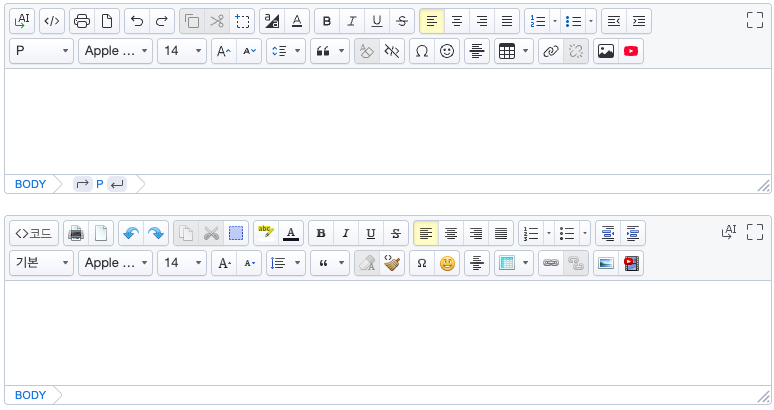The width and height of the screenshot is (774, 410).
Task: Click the hyperlink chain icon in top editor
Action: pyautogui.click(x=549, y=51)
